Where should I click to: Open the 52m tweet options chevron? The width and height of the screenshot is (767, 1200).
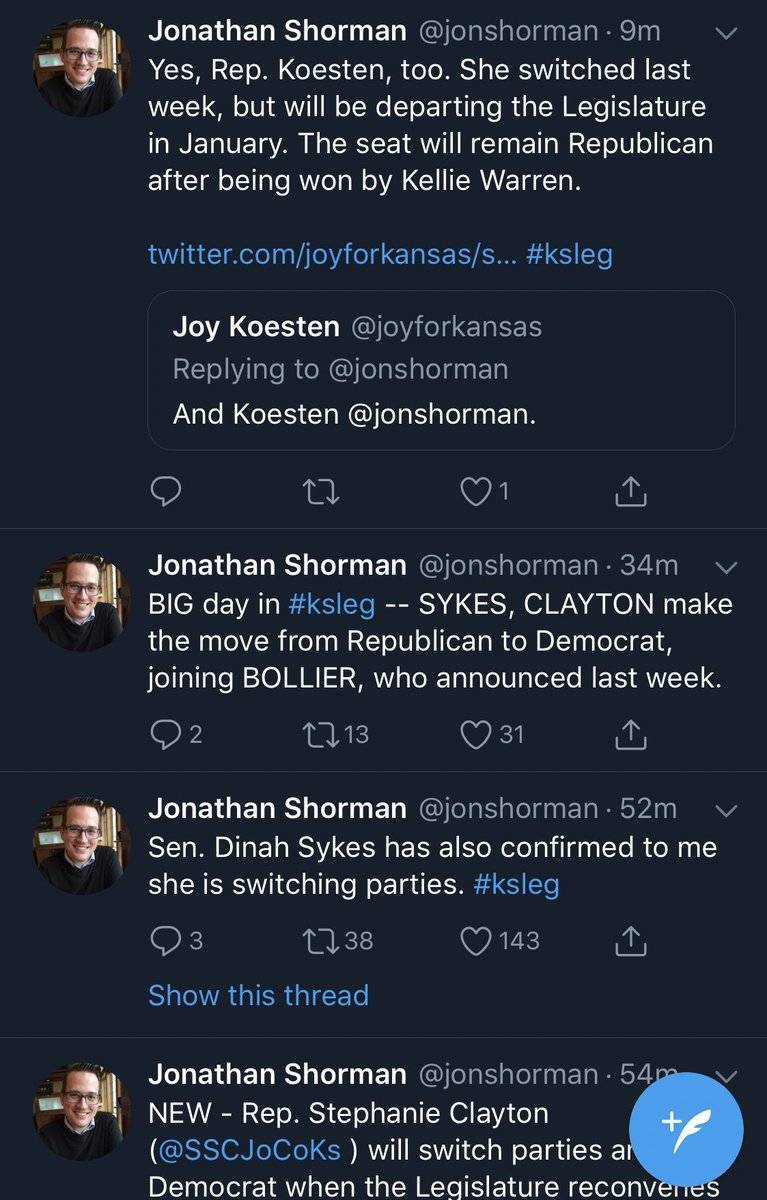click(727, 810)
